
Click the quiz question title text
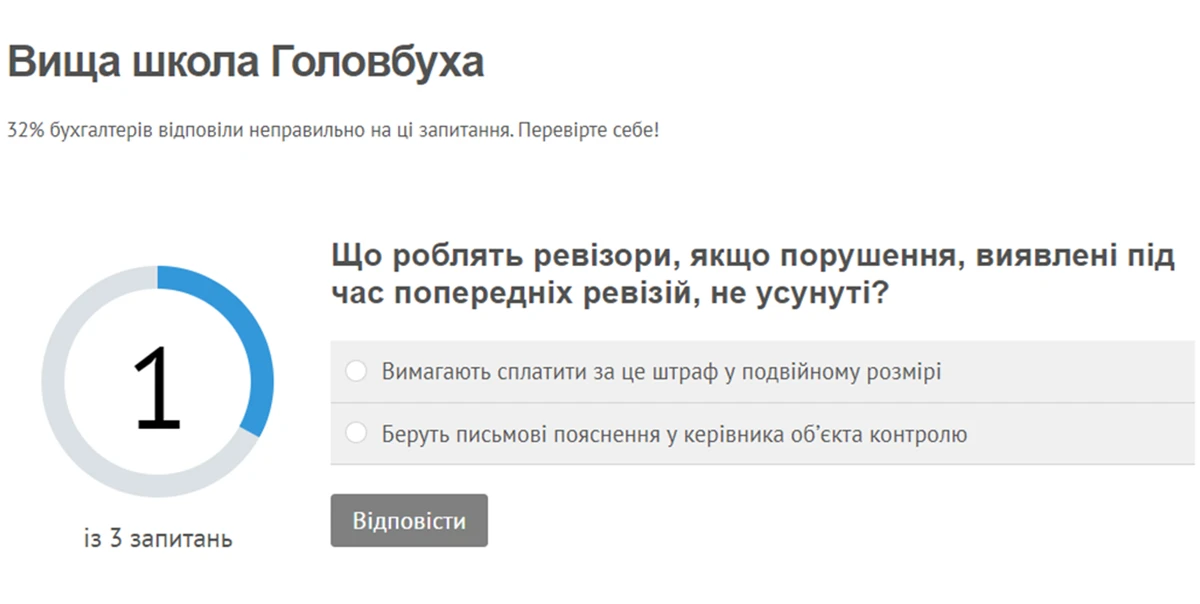tap(750, 270)
